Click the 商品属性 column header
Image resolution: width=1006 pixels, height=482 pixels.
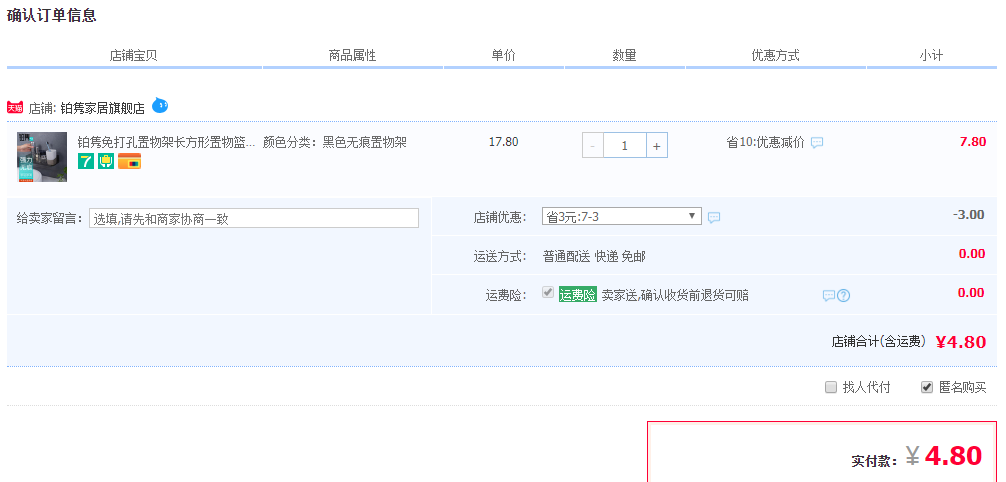click(352, 55)
